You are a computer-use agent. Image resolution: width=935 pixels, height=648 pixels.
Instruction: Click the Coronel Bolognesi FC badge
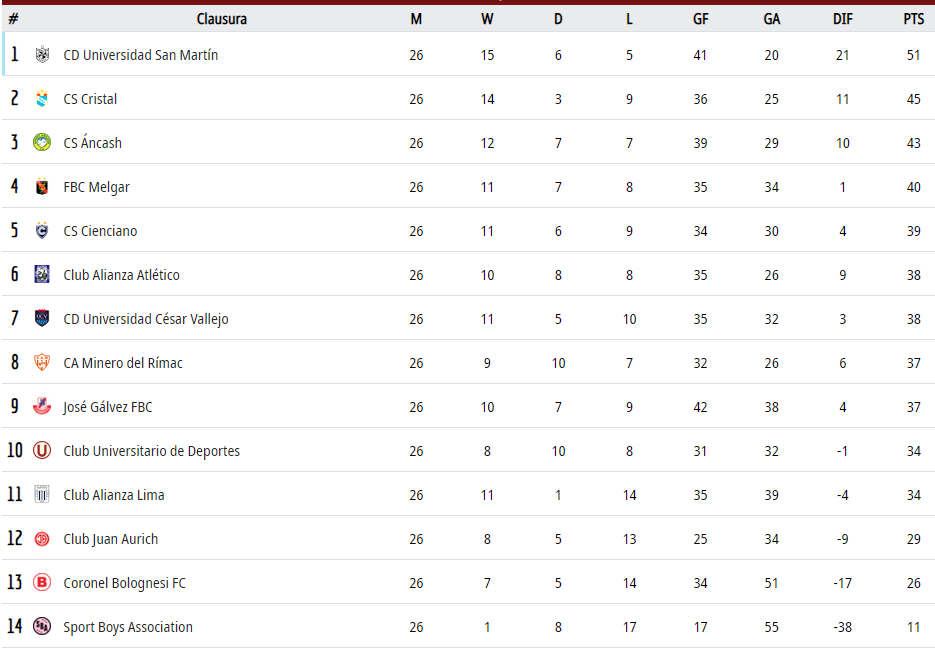click(x=42, y=583)
